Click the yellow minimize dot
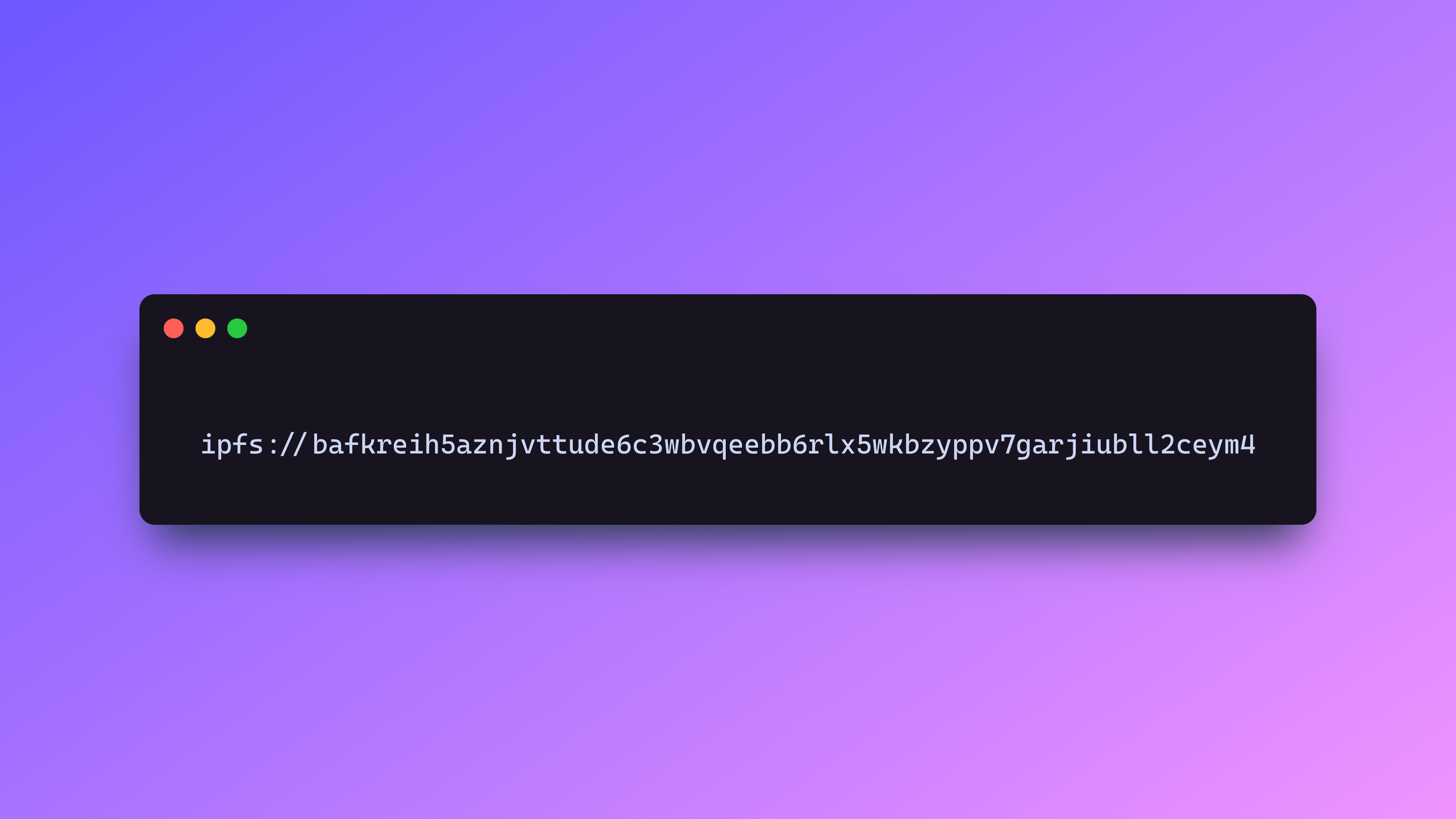 pos(205,328)
